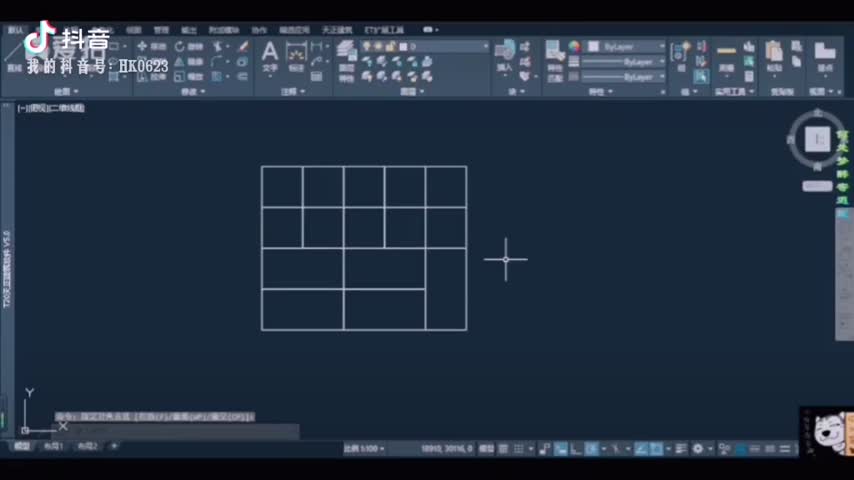Select the Measure (测量) tool

point(726,56)
